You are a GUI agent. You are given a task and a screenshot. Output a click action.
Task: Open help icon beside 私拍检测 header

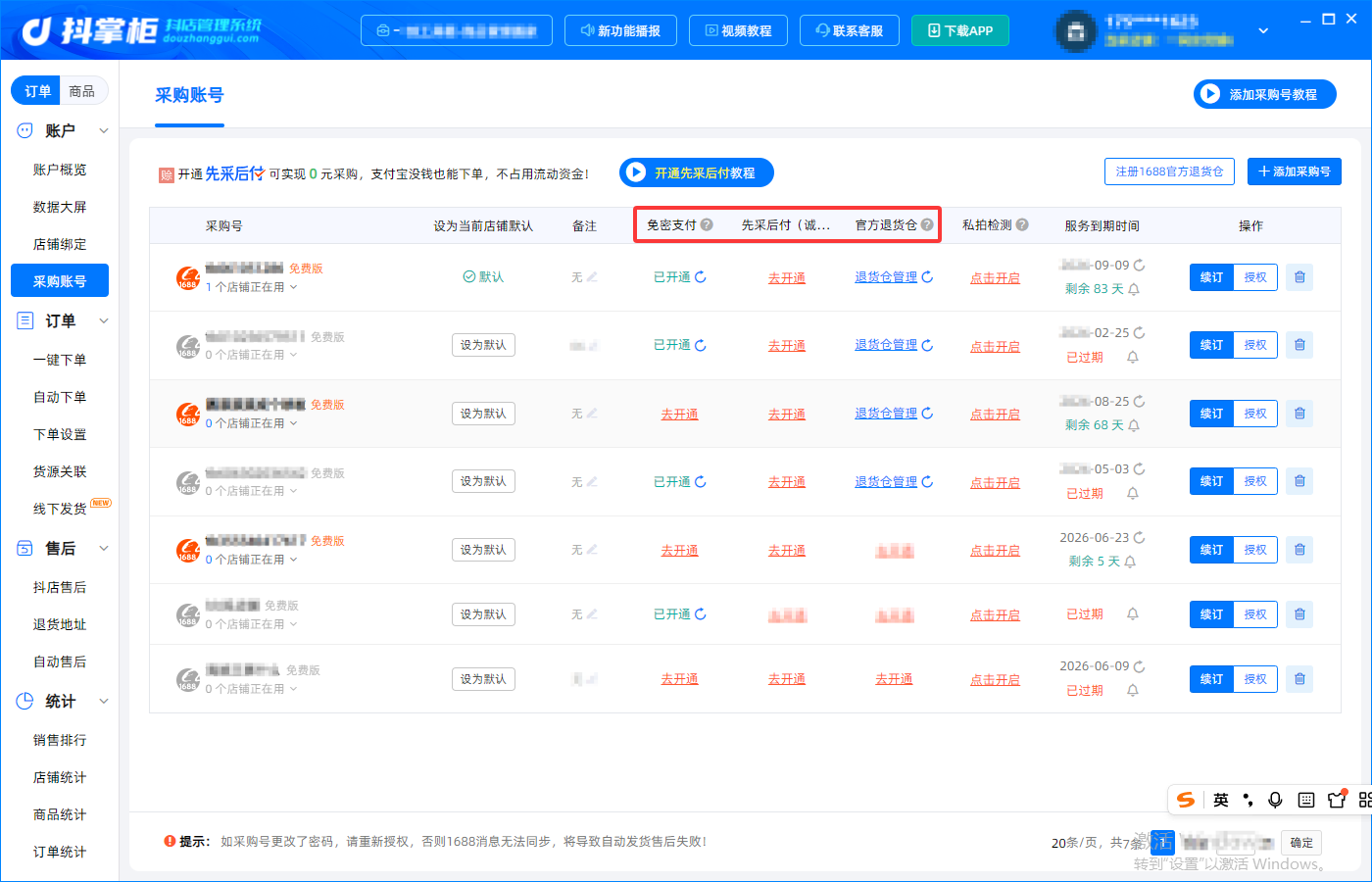click(x=1022, y=224)
